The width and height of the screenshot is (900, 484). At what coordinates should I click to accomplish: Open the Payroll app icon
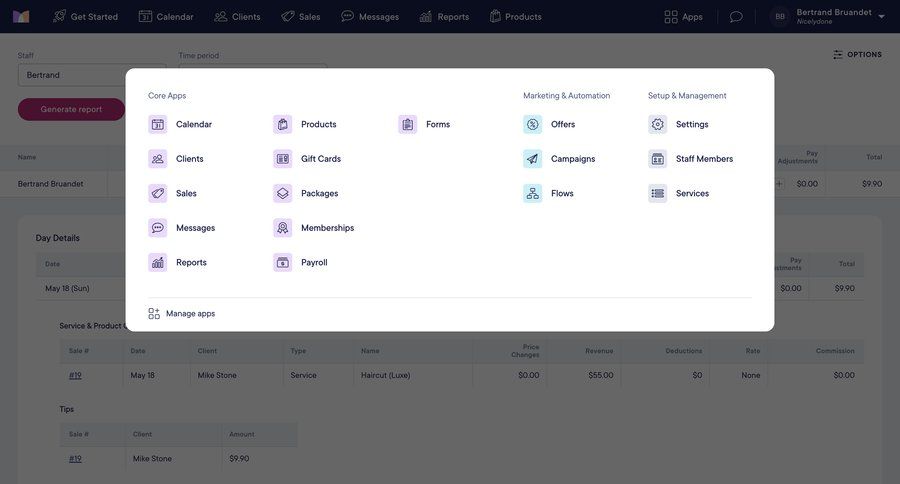[282, 262]
